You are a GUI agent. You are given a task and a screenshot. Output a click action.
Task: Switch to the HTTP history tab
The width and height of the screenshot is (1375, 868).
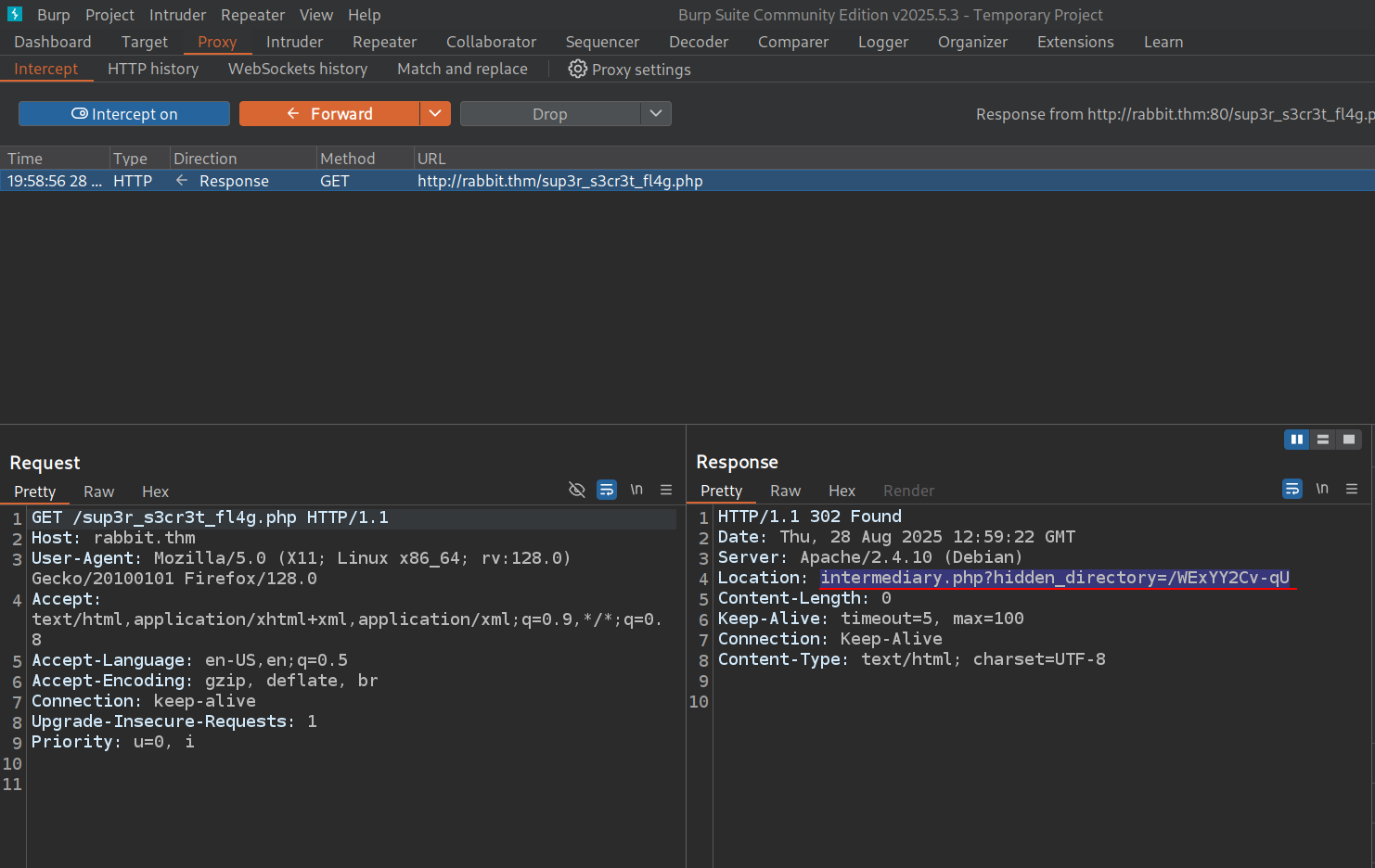point(153,70)
